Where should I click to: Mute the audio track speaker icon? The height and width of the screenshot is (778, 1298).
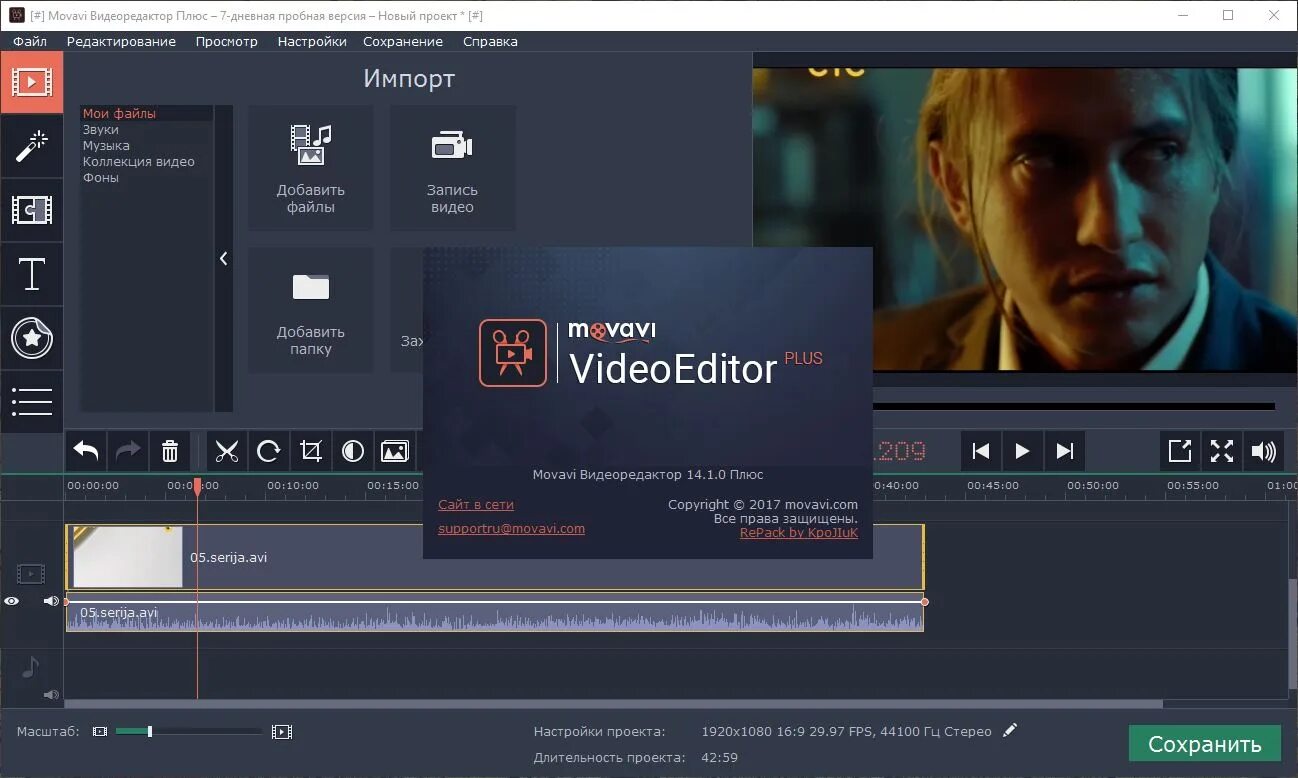pyautogui.click(x=51, y=694)
